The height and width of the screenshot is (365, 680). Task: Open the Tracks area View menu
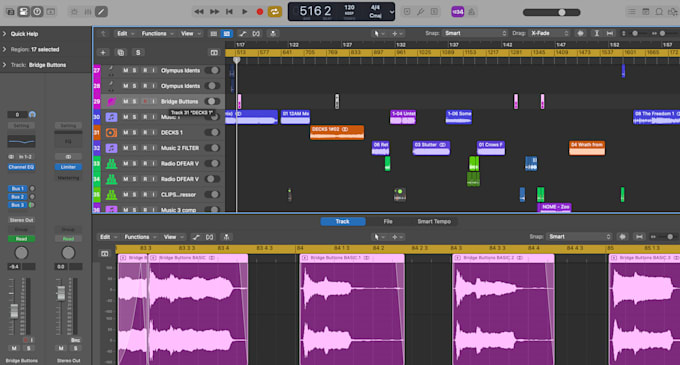click(x=191, y=33)
